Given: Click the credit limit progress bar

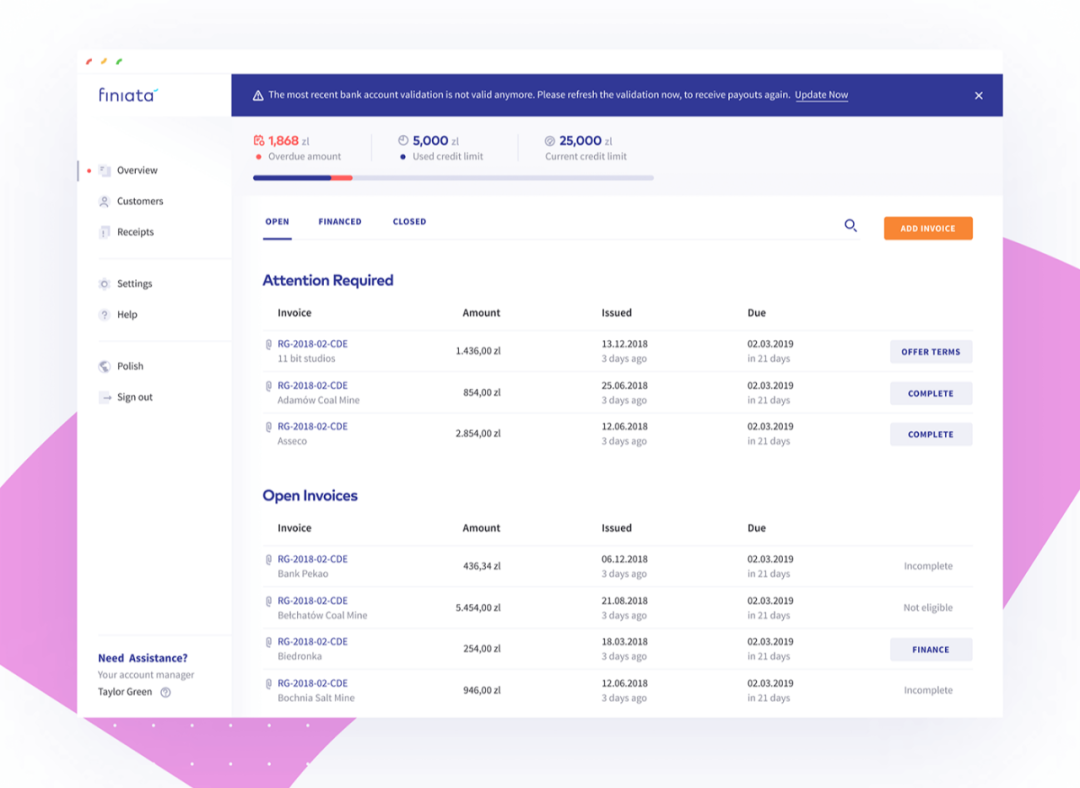Looking at the screenshot, I should pos(453,178).
